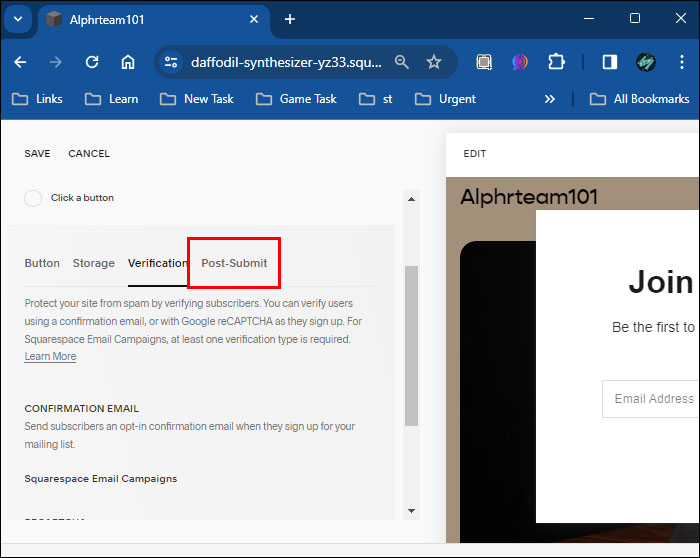Open a new tab with plus icon
The height and width of the screenshot is (558, 700).
(x=290, y=19)
